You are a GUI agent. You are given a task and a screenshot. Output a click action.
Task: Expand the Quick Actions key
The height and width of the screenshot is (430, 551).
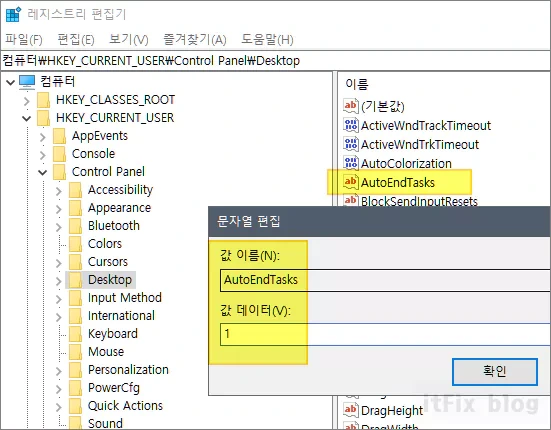click(59, 407)
